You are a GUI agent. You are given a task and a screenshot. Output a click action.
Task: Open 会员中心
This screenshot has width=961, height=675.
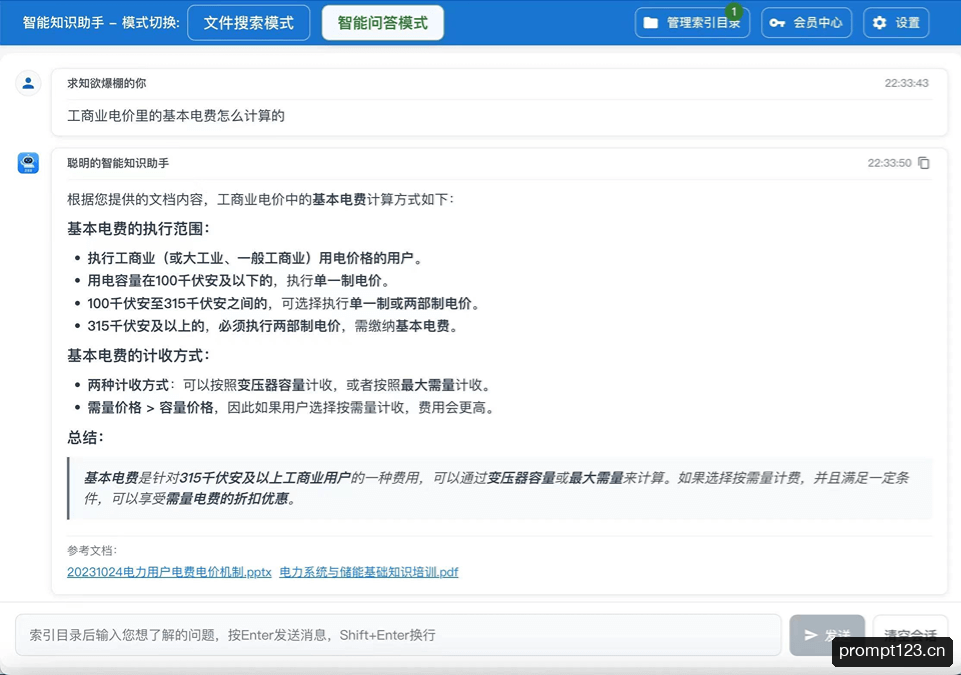806,23
